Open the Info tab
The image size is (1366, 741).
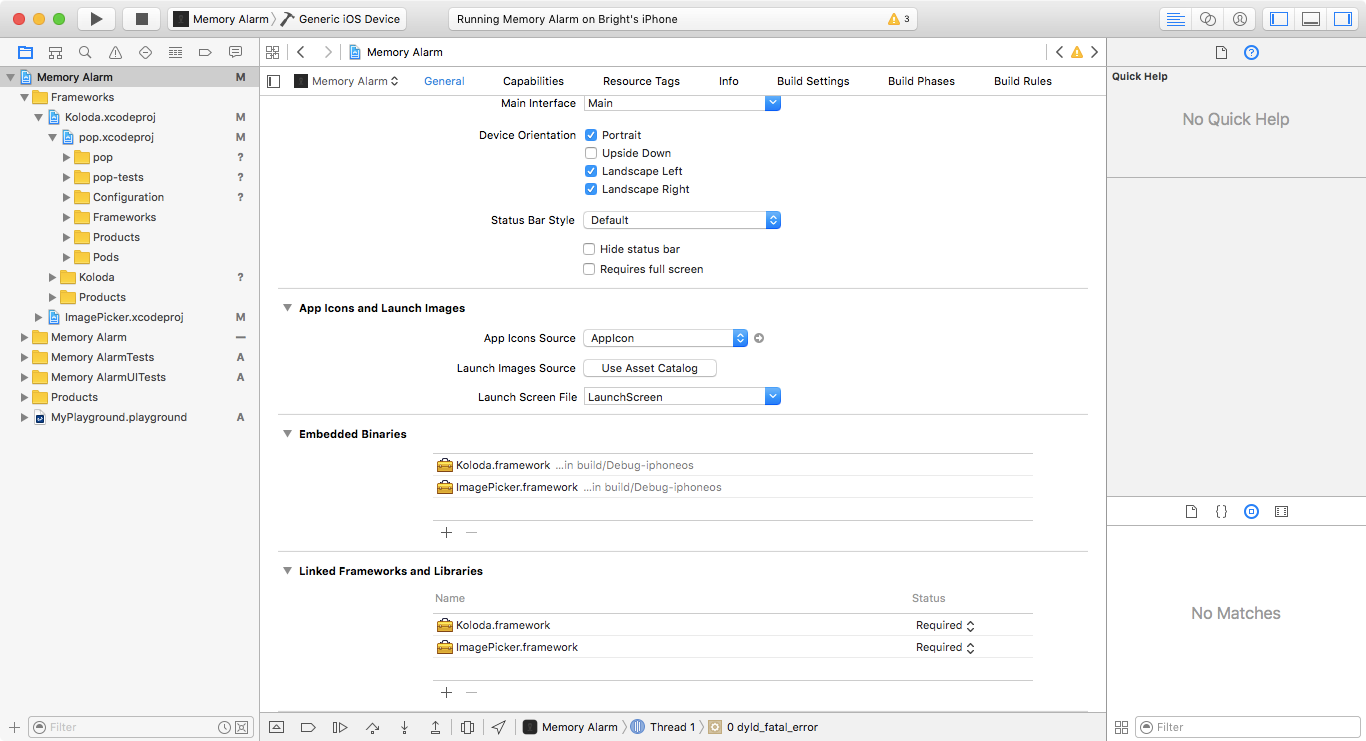coord(729,81)
